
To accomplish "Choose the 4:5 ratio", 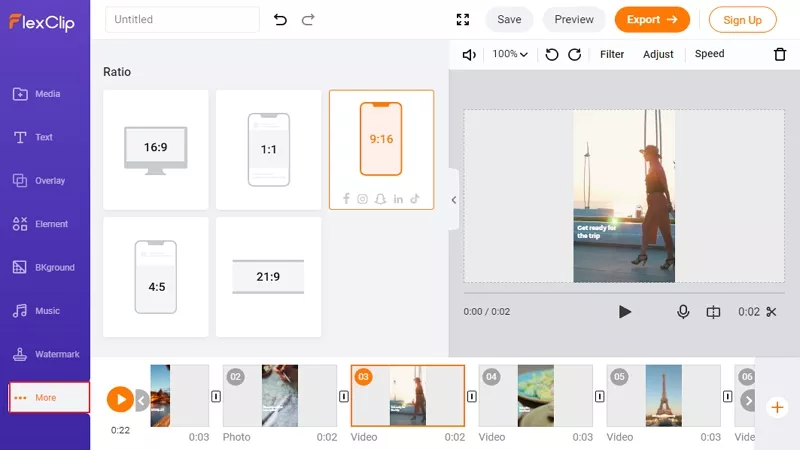I will 156,277.
